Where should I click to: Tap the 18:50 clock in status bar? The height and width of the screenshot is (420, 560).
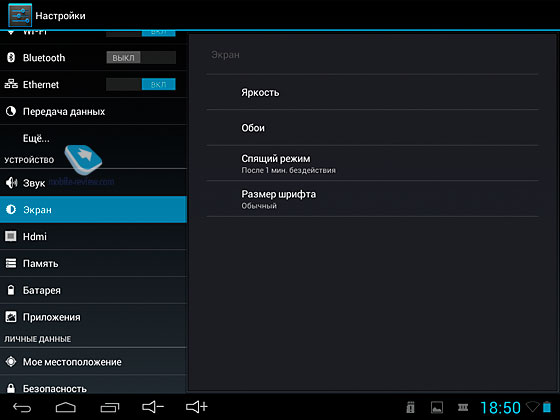500,408
